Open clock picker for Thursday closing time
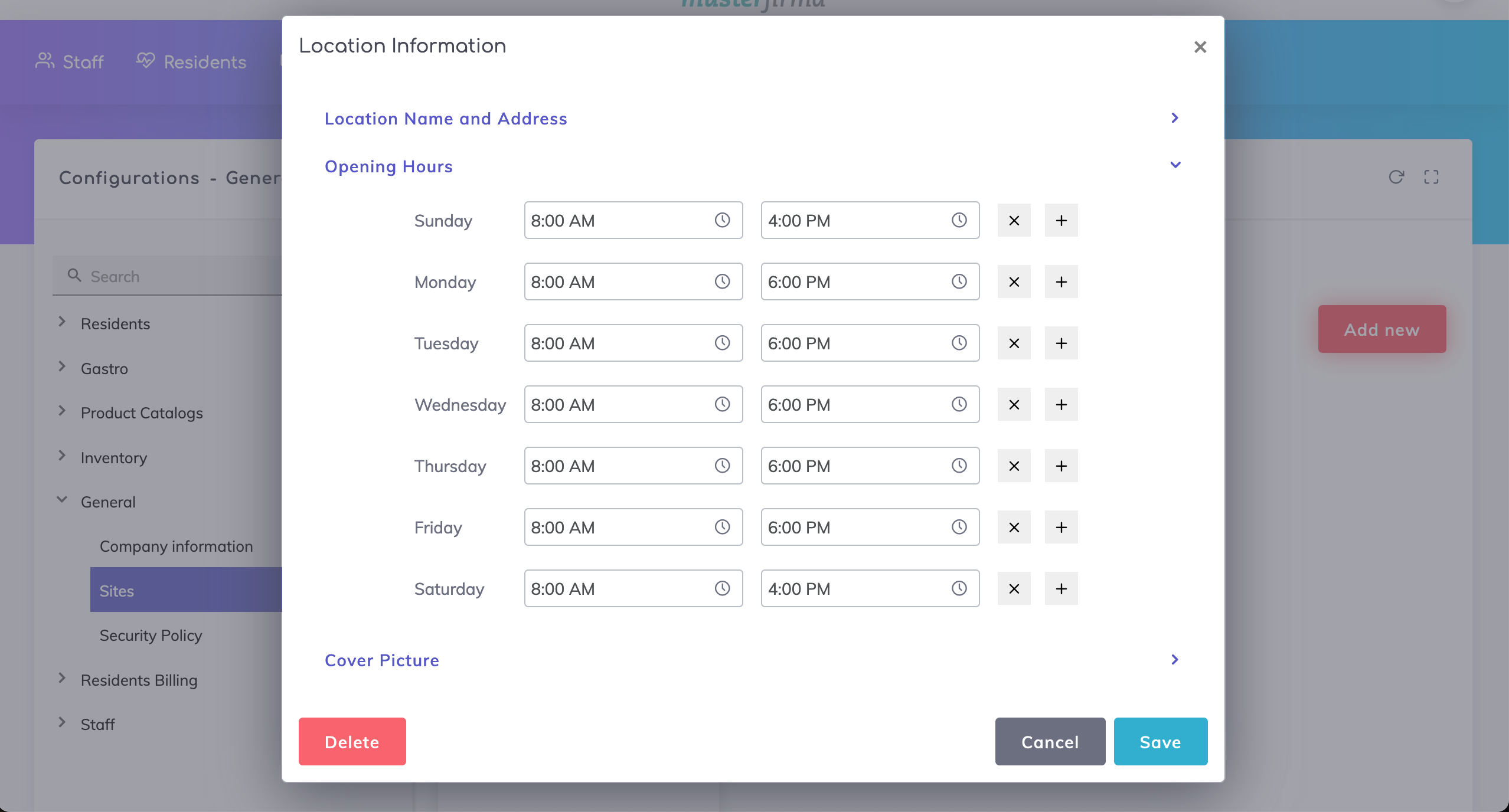 (x=959, y=466)
